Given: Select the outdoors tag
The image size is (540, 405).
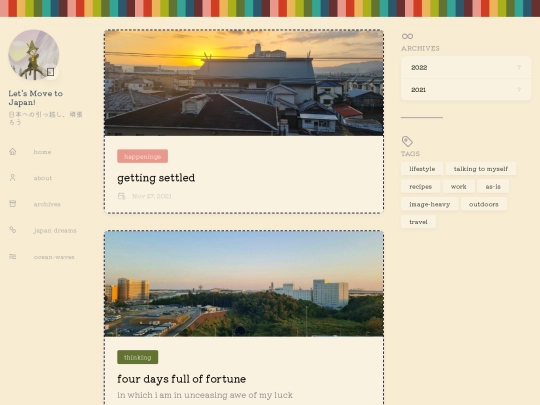Looking at the screenshot, I should pyautogui.click(x=484, y=204).
